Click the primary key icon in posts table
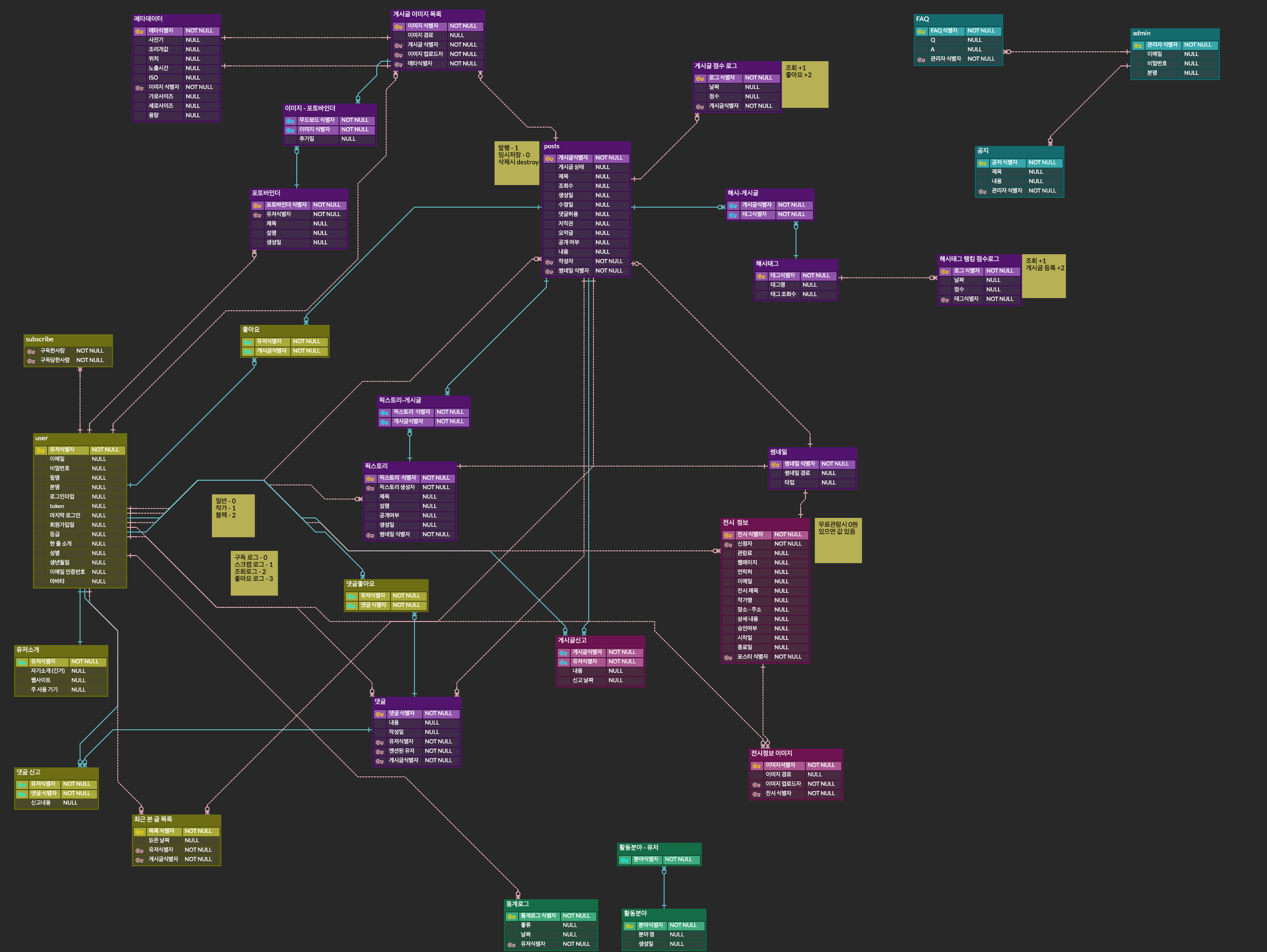The height and width of the screenshot is (952, 1267). coord(549,159)
